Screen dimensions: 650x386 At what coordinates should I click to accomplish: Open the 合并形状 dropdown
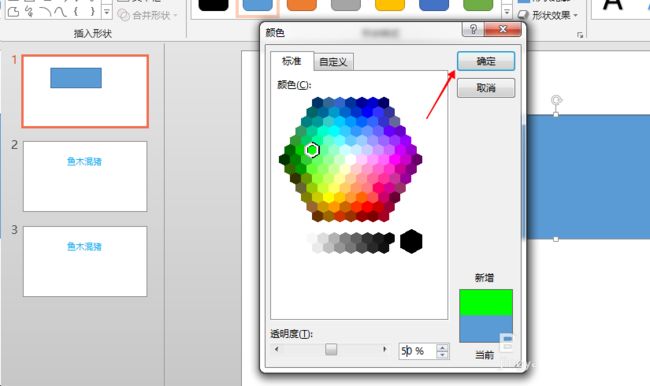tap(148, 15)
